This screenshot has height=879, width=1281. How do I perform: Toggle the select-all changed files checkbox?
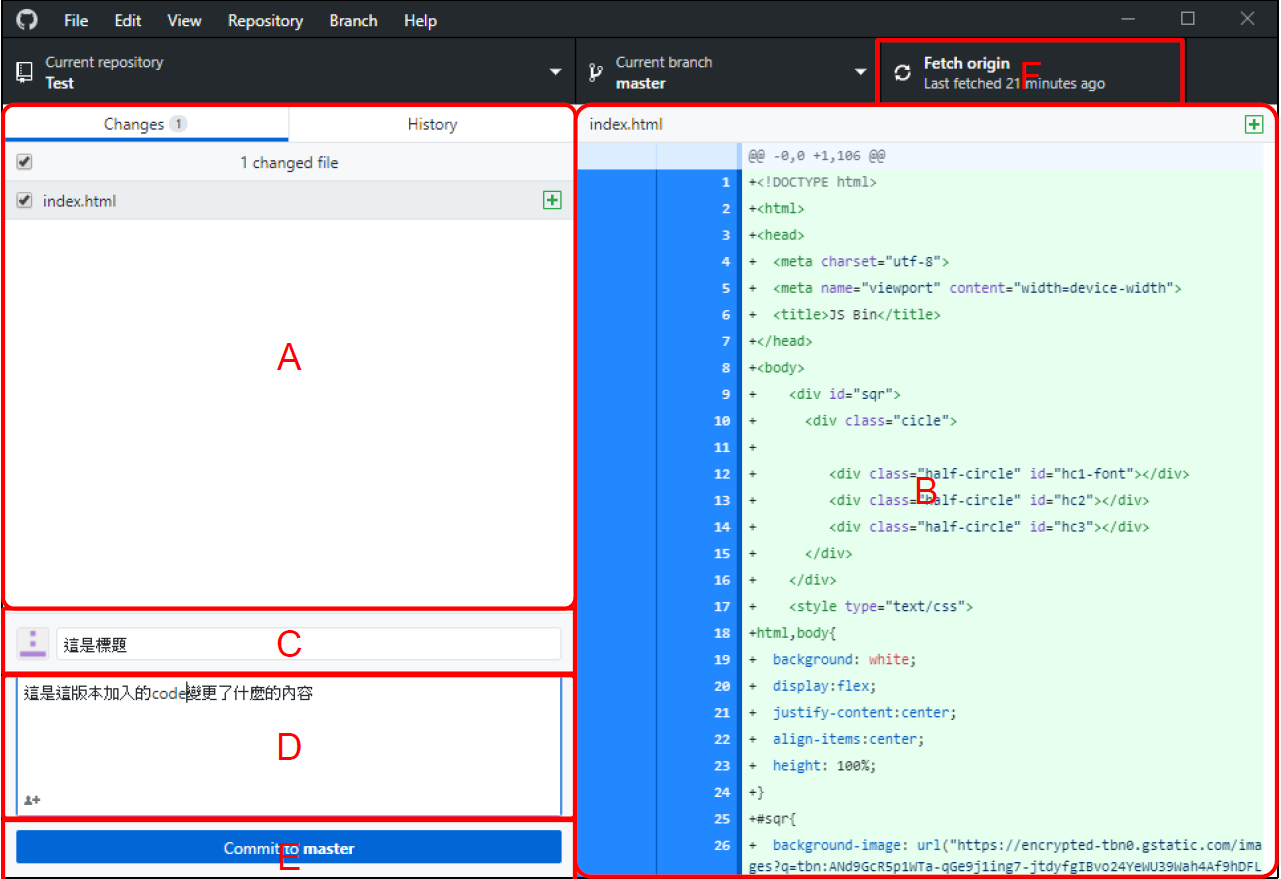25,162
